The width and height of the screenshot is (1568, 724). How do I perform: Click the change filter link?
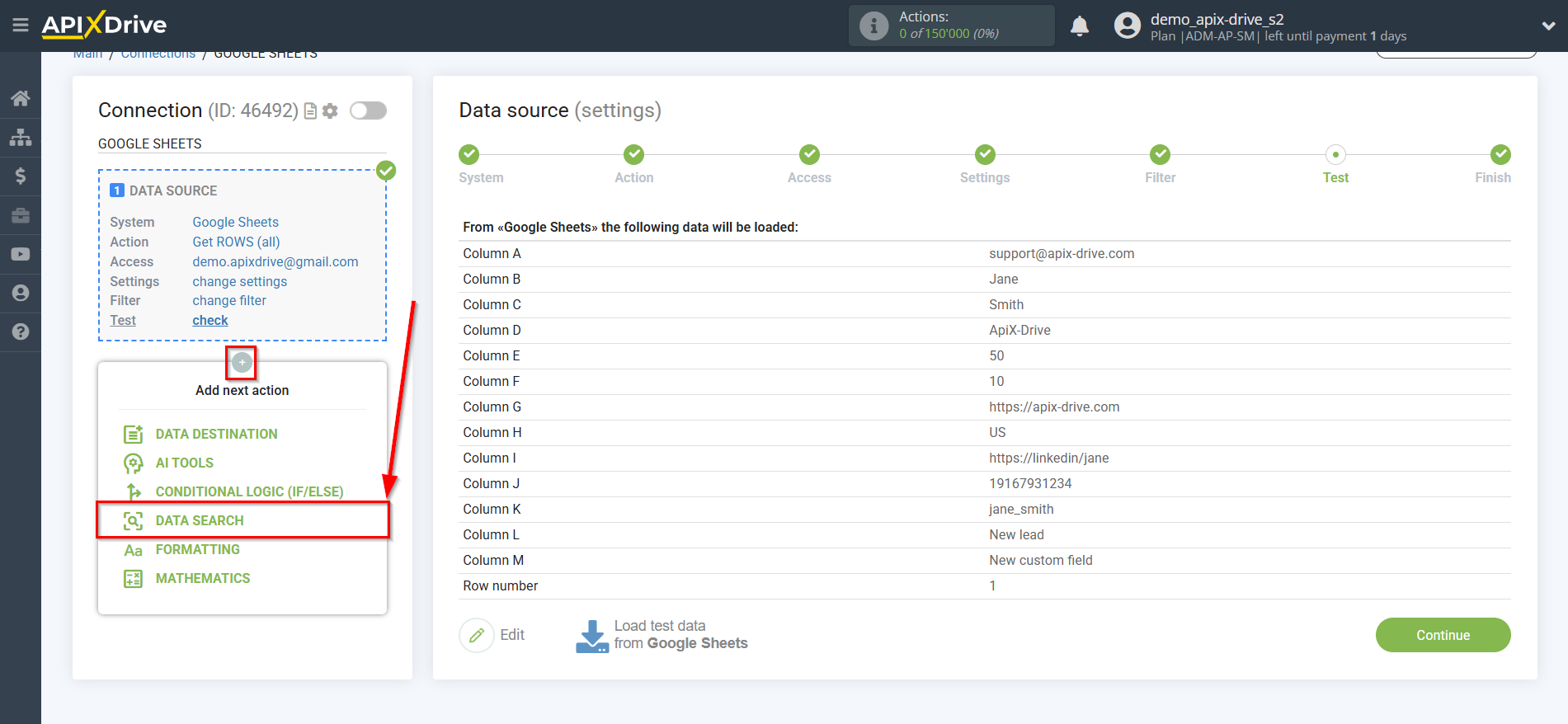pyautogui.click(x=229, y=301)
